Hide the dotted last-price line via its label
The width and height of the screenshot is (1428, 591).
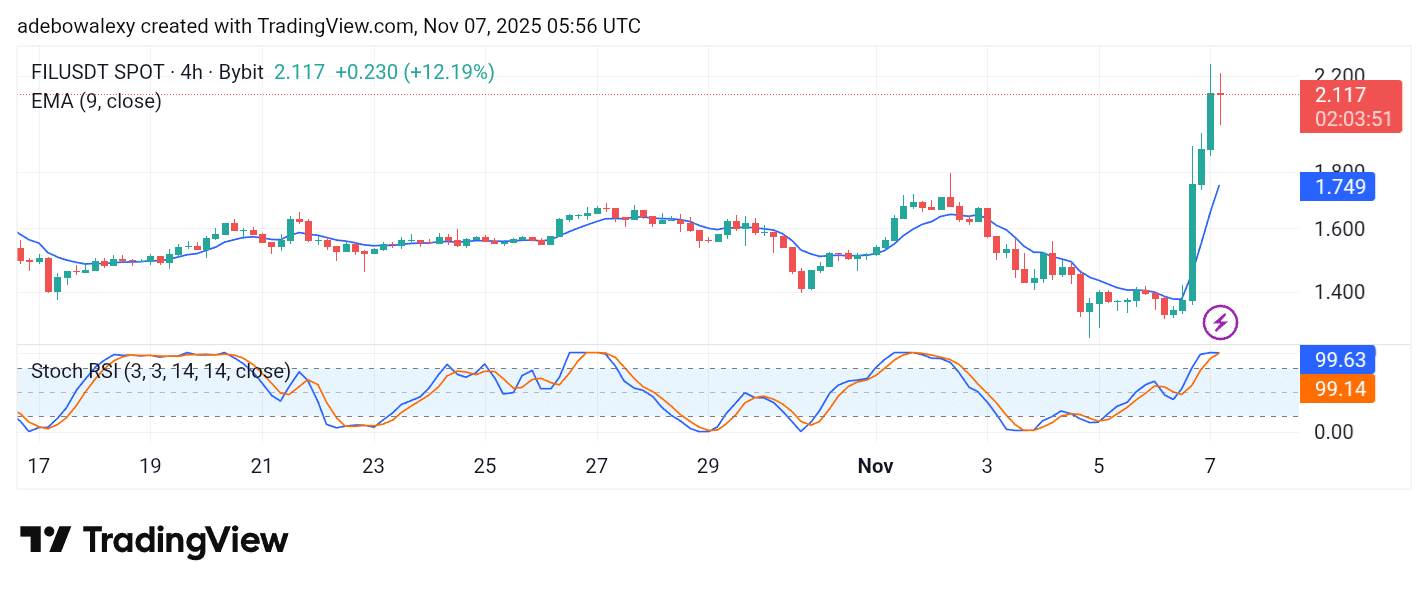coord(1340,95)
